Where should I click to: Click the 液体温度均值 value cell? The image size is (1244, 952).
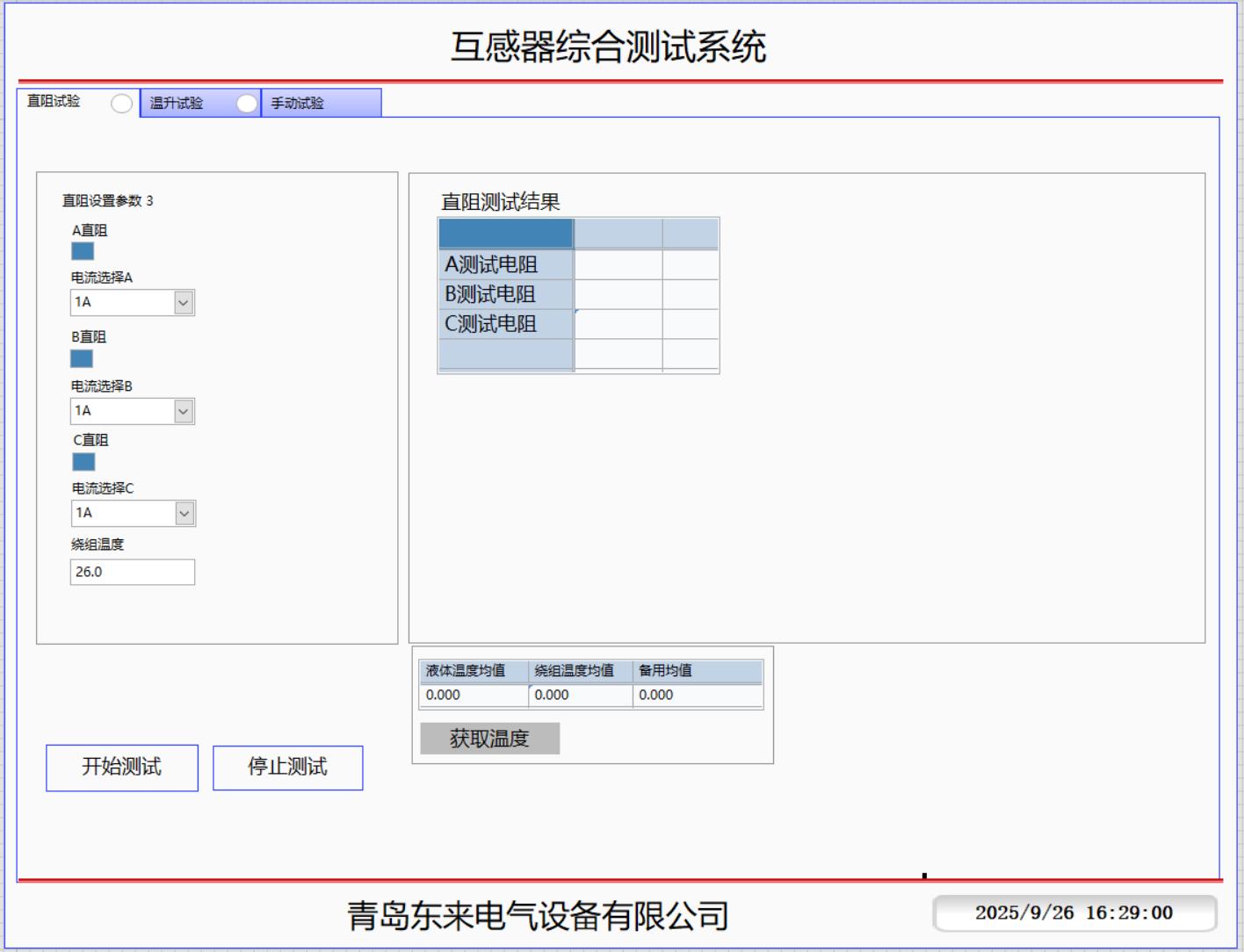pyautogui.click(x=474, y=695)
